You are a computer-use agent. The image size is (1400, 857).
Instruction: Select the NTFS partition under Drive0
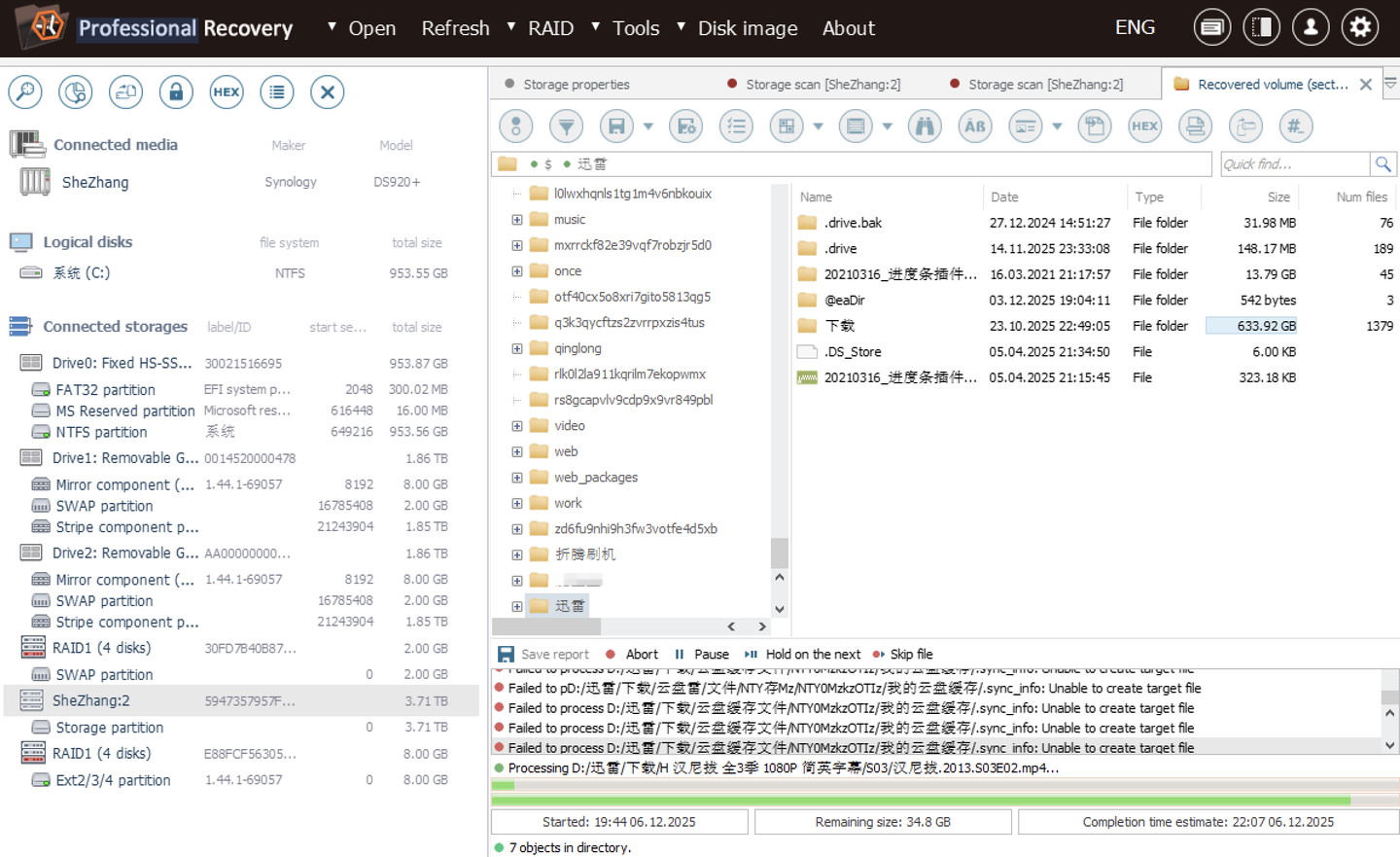(x=241, y=432)
